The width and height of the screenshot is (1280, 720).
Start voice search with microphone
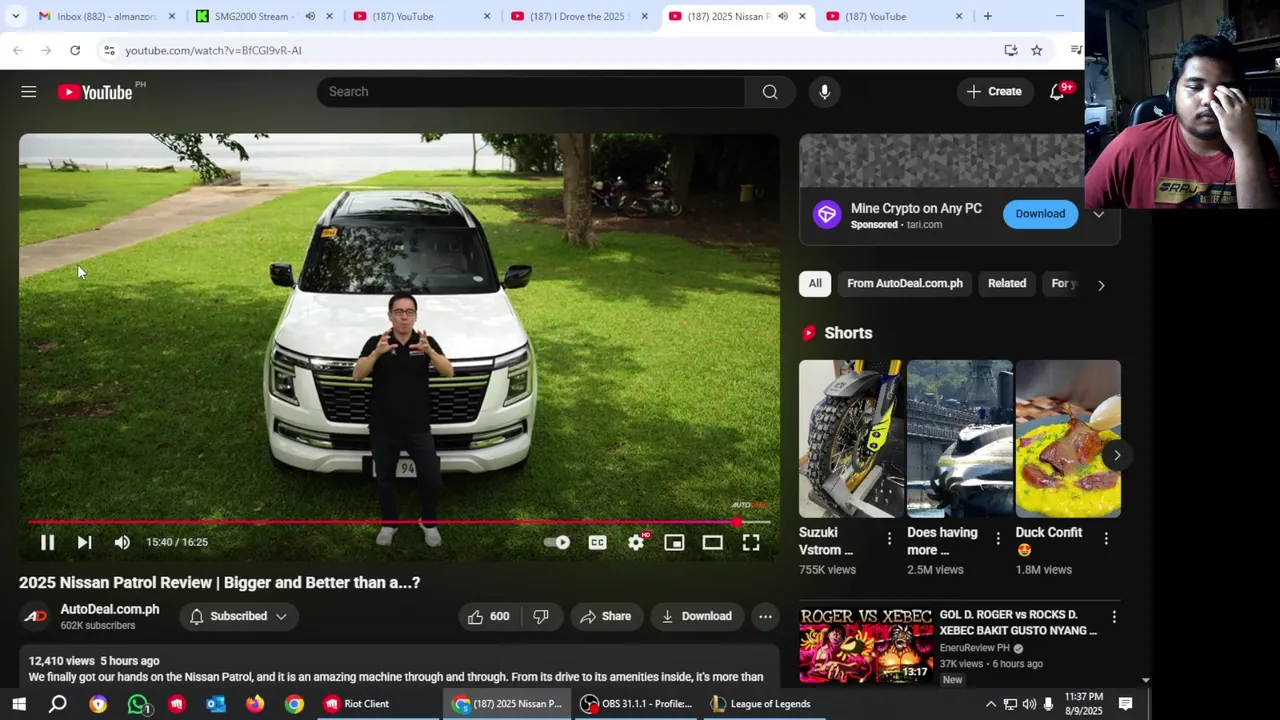click(824, 91)
